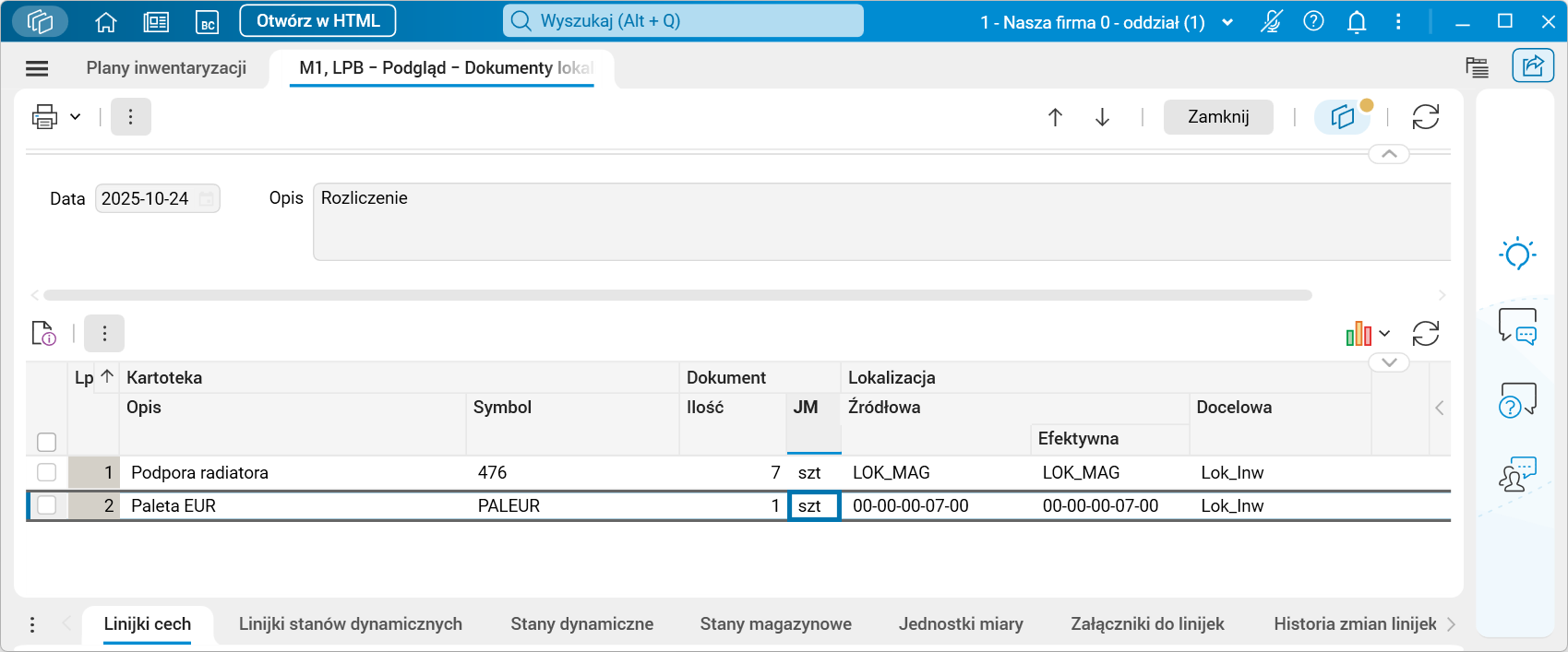This screenshot has height=652, width=1568.
Task: Click the printer icon
Action: (44, 117)
